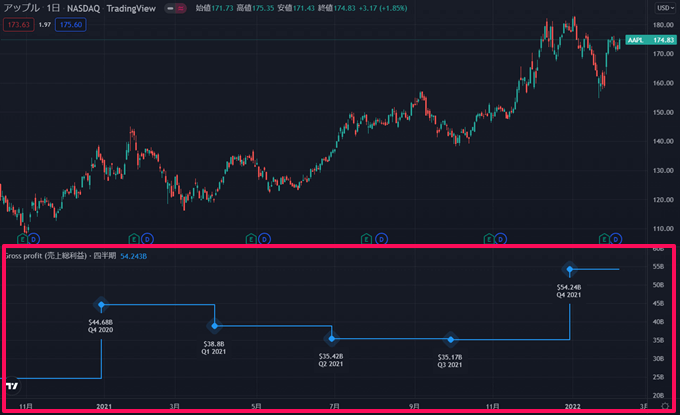Open the E earnings marker above Q4 2020 point
Viewport: 680px width, 415px height.
[x=134, y=239]
